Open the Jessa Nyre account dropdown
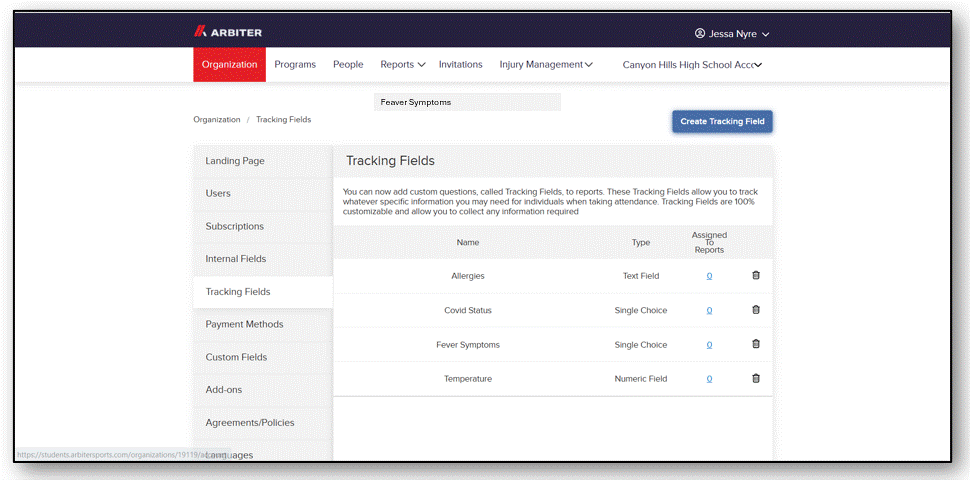The image size is (970, 480). pyautogui.click(x=732, y=34)
